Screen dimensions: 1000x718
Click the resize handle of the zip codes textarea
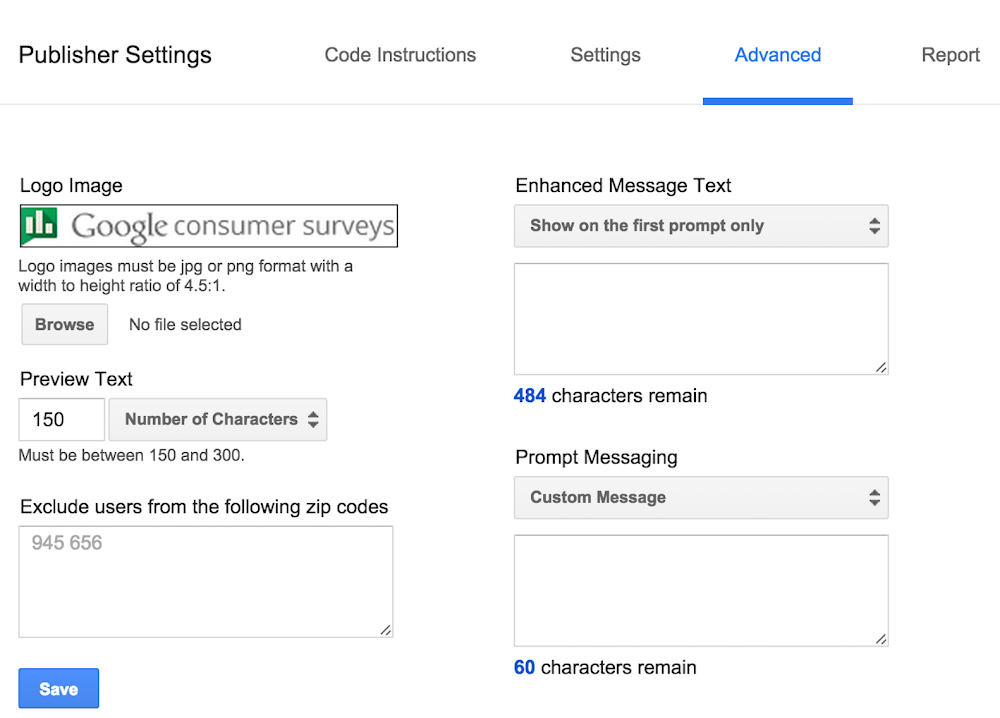coord(386,630)
